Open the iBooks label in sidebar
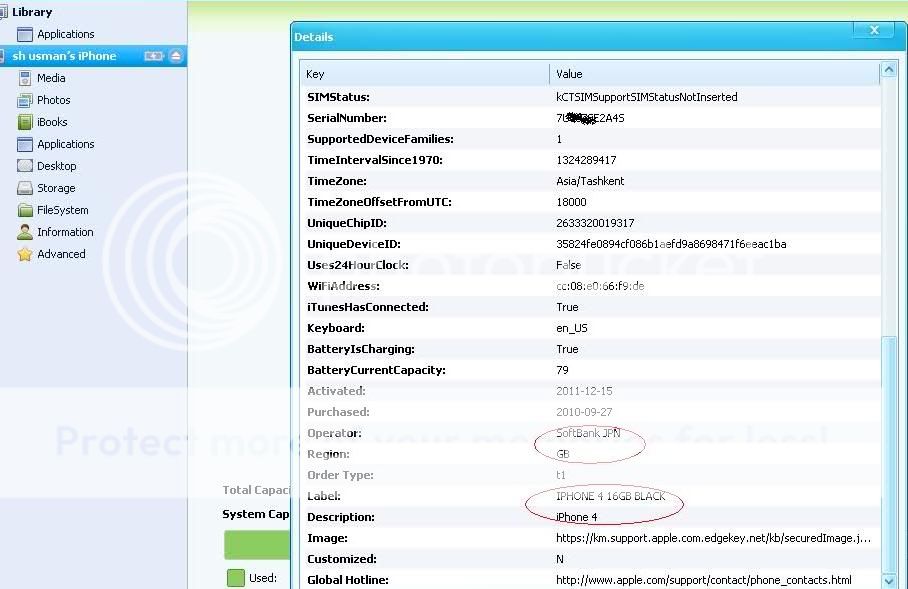This screenshot has height=589, width=908. [52, 122]
